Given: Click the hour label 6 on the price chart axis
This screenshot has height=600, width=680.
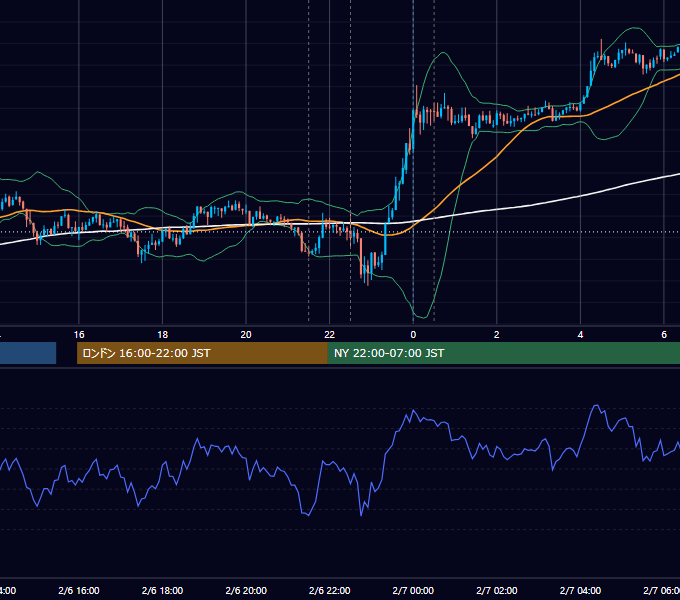Looking at the screenshot, I should (664, 334).
